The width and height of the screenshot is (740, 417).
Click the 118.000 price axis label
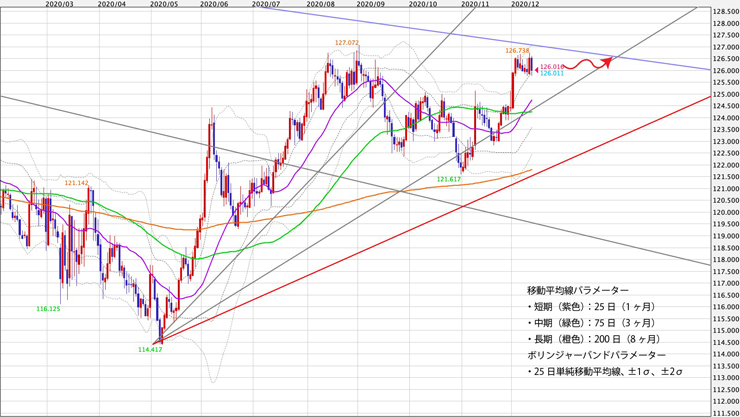[x=727, y=259]
